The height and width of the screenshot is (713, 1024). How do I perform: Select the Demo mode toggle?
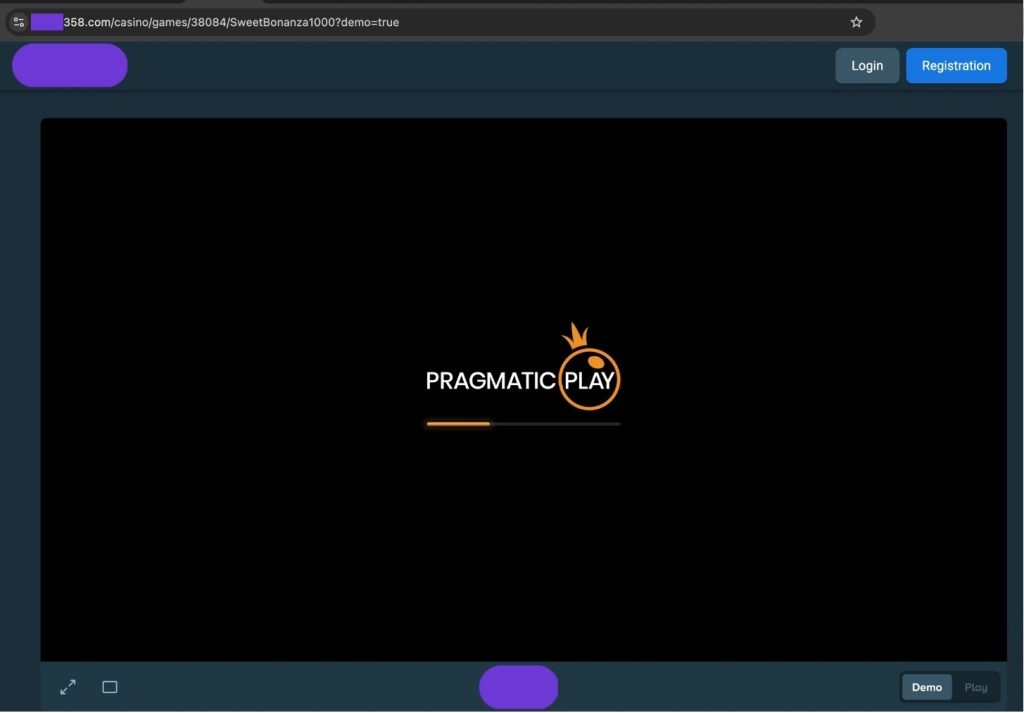tap(926, 687)
